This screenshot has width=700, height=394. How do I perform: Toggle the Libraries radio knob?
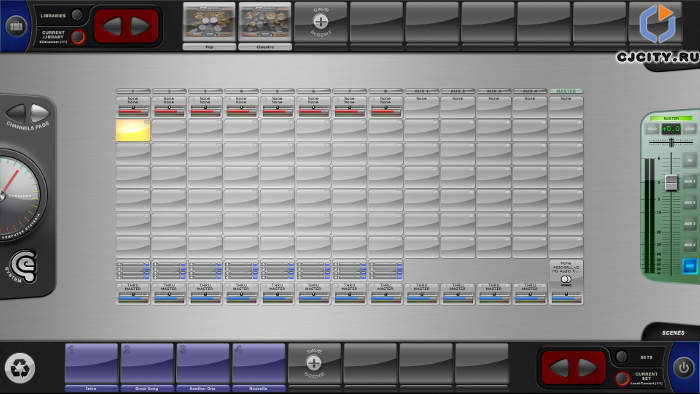(x=77, y=15)
